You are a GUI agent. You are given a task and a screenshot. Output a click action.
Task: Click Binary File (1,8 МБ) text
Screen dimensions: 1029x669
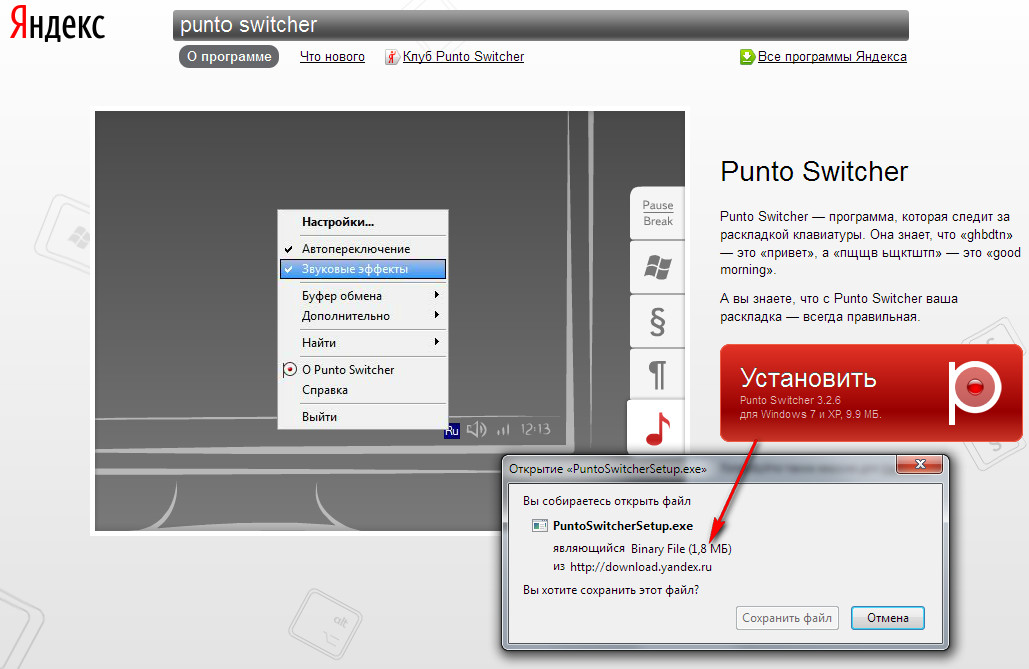click(x=681, y=549)
